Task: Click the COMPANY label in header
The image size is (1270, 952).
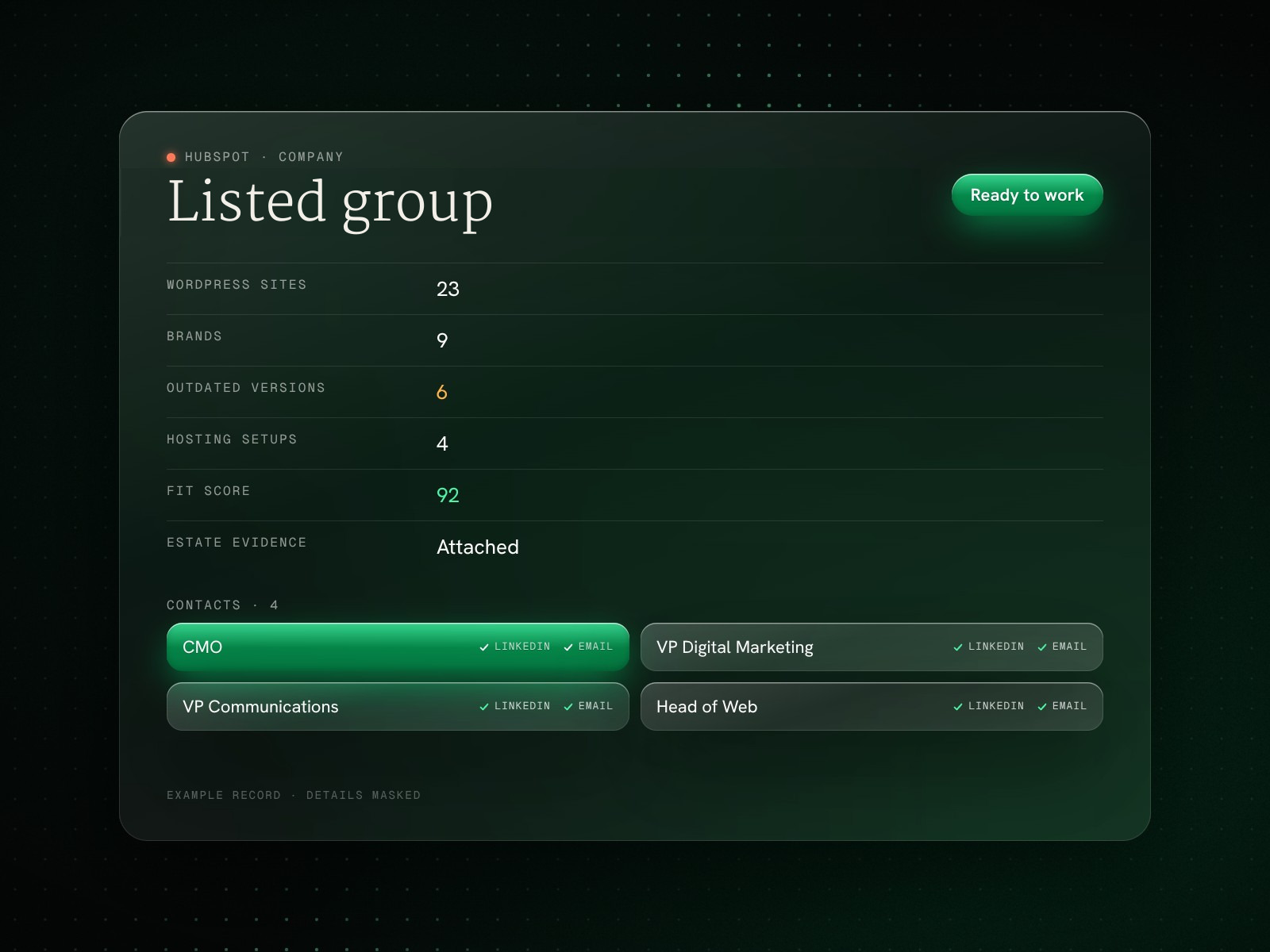Action: point(311,157)
